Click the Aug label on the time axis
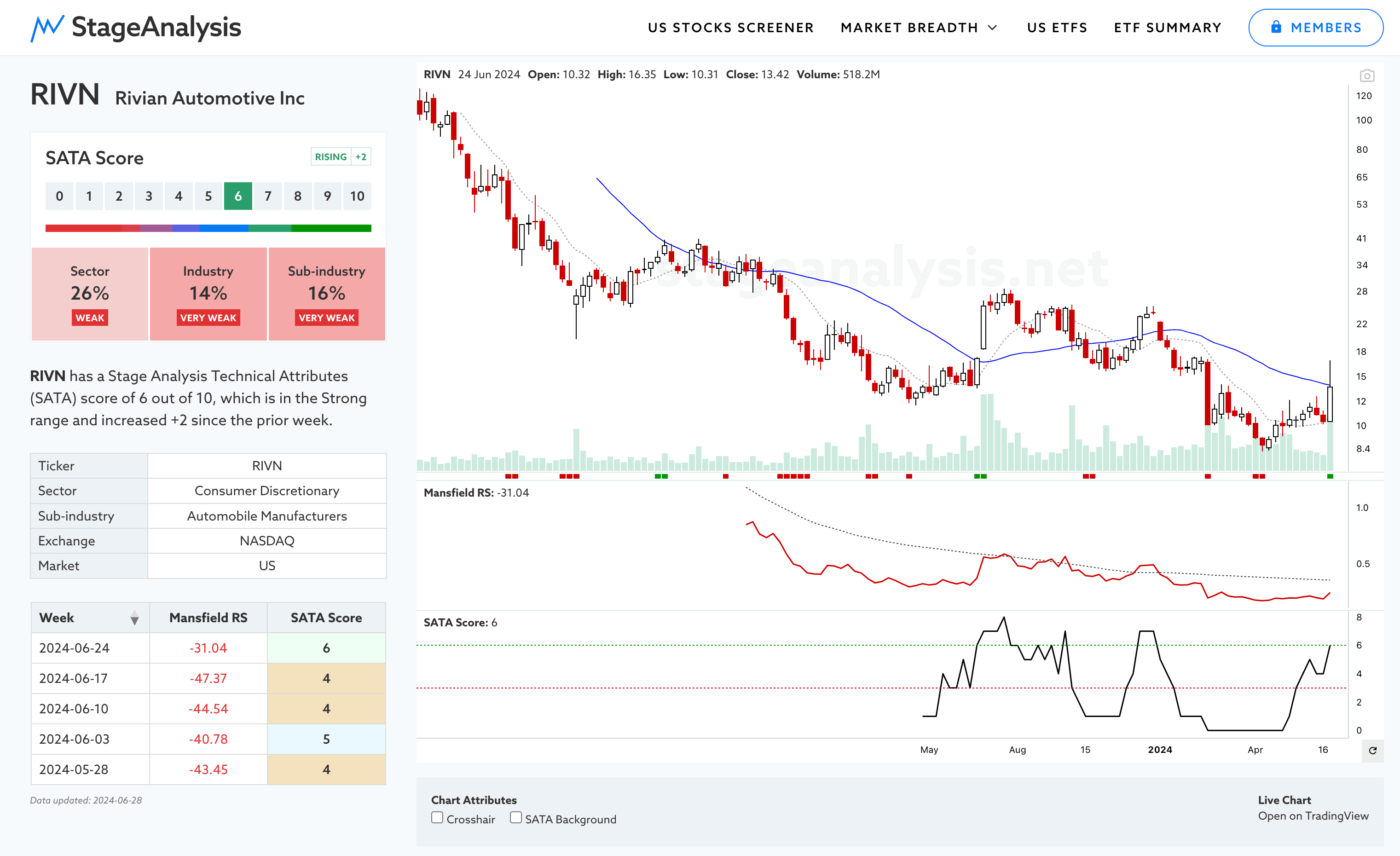1400x856 pixels. [1017, 750]
